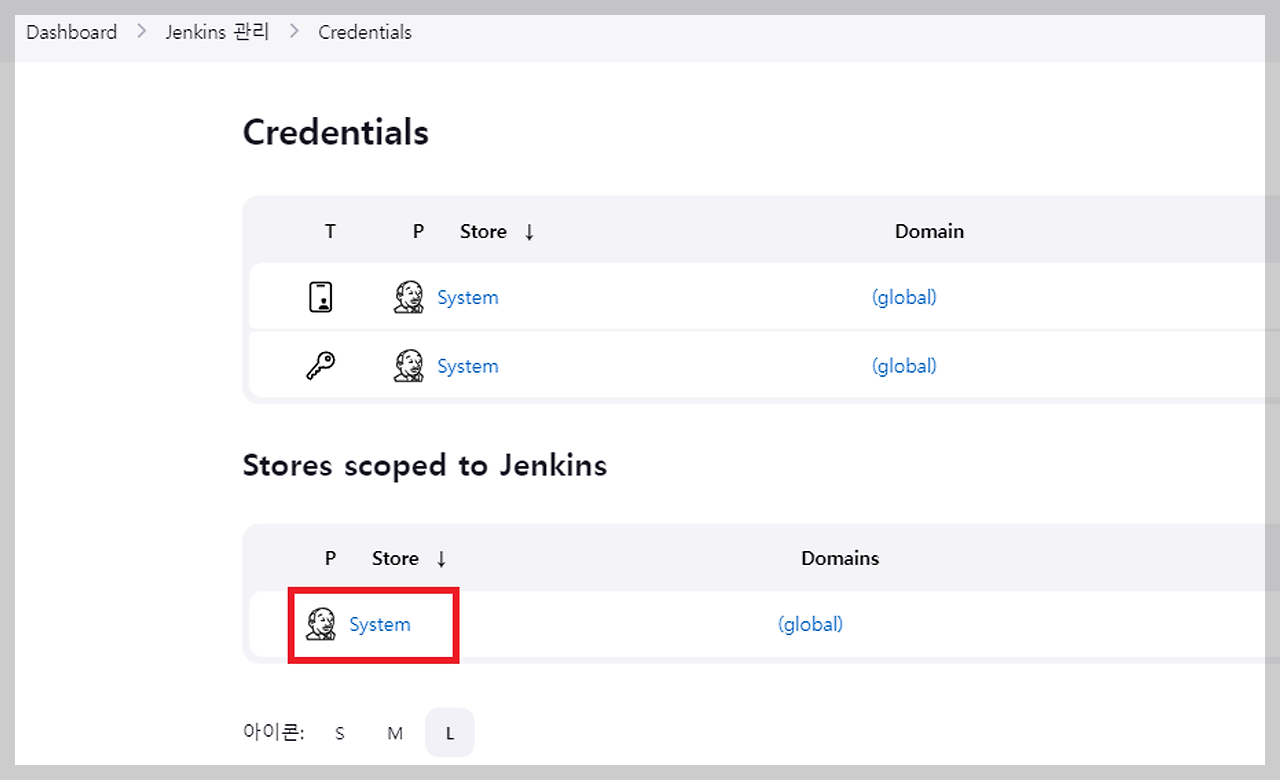1280x780 pixels.
Task: Sort credentials by the Store column
Action: (x=484, y=231)
